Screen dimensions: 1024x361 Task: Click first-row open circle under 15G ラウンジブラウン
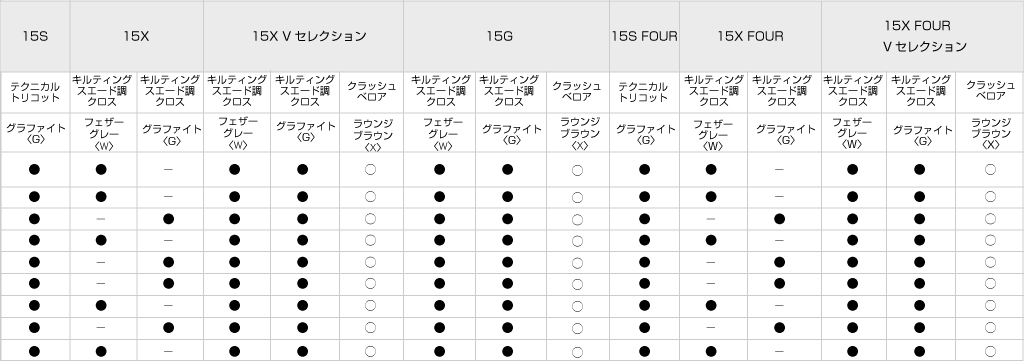tap(577, 170)
